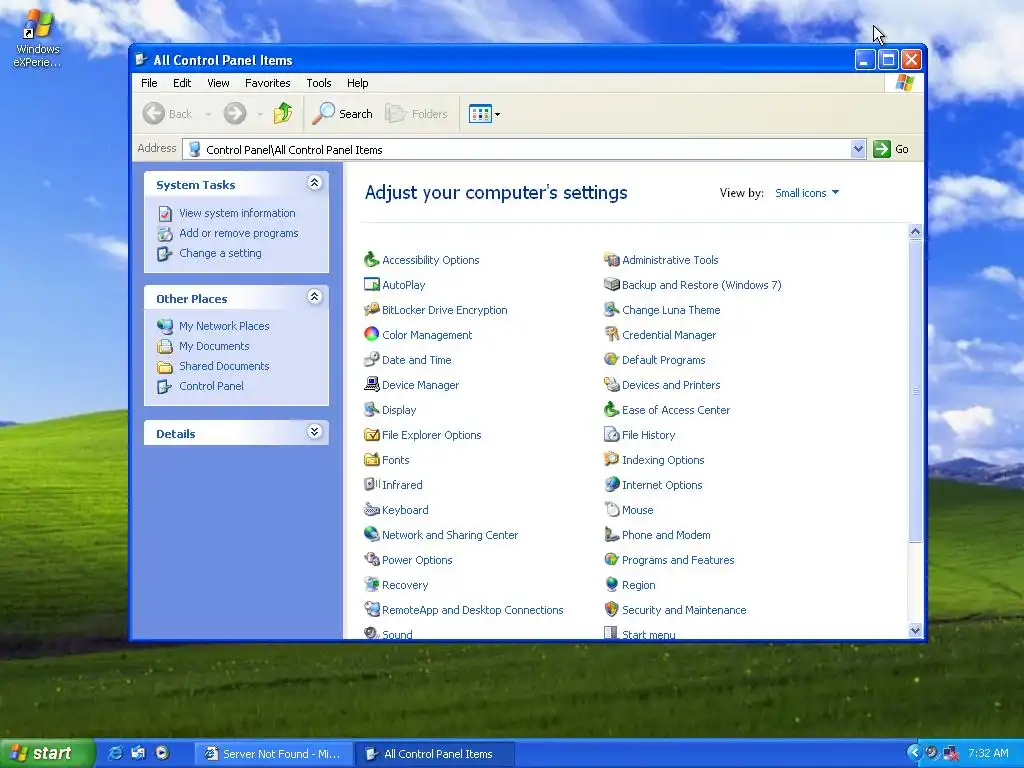Image resolution: width=1024 pixels, height=768 pixels.
Task: Collapse the System Tasks panel
Action: (314, 183)
